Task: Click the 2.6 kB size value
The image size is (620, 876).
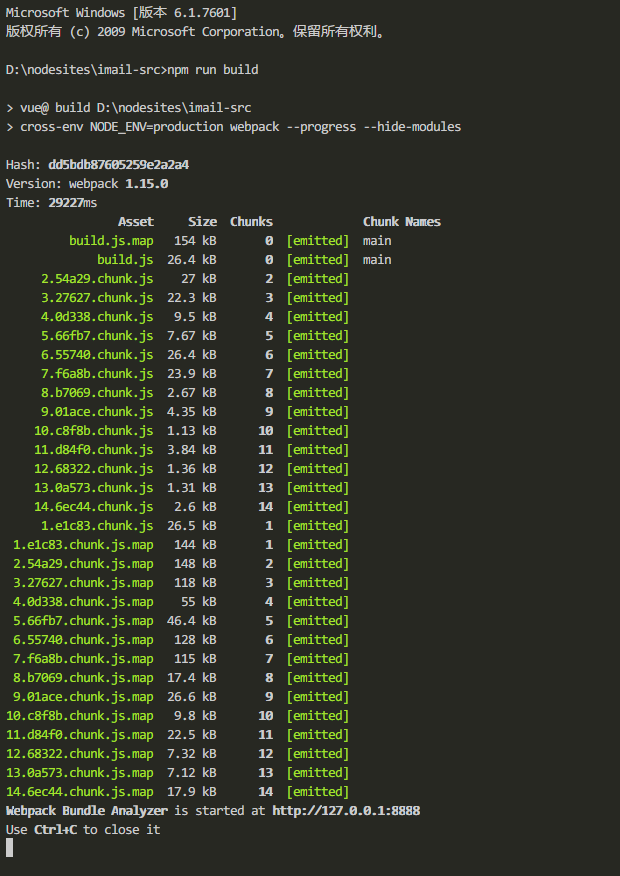Action: (195, 507)
